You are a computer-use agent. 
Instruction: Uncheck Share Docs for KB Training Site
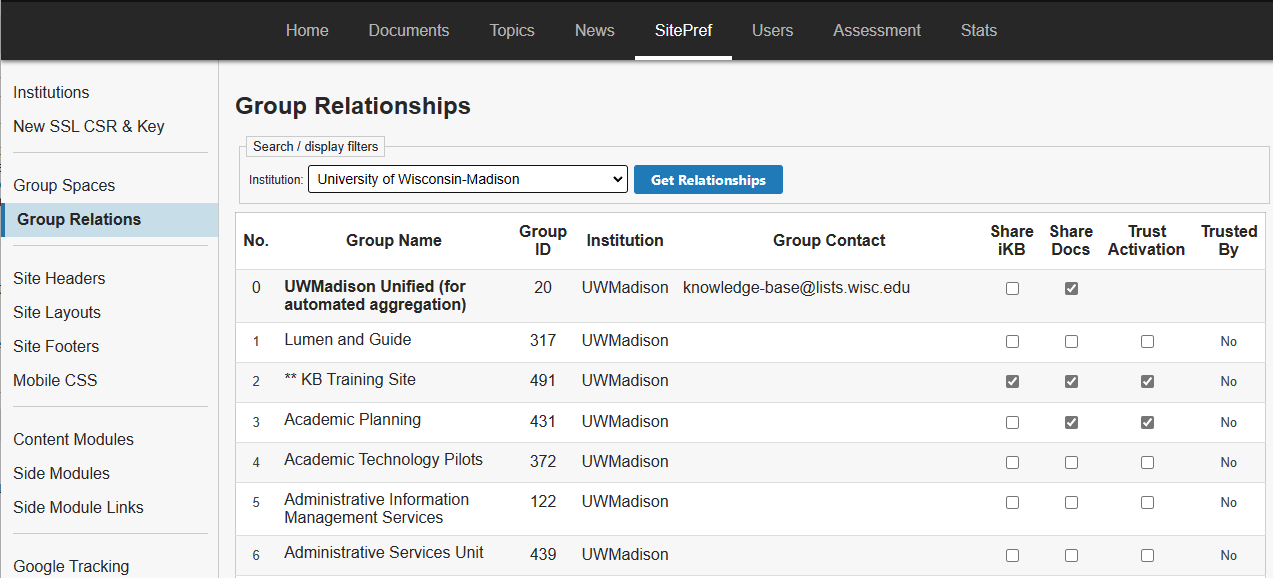tap(1071, 382)
